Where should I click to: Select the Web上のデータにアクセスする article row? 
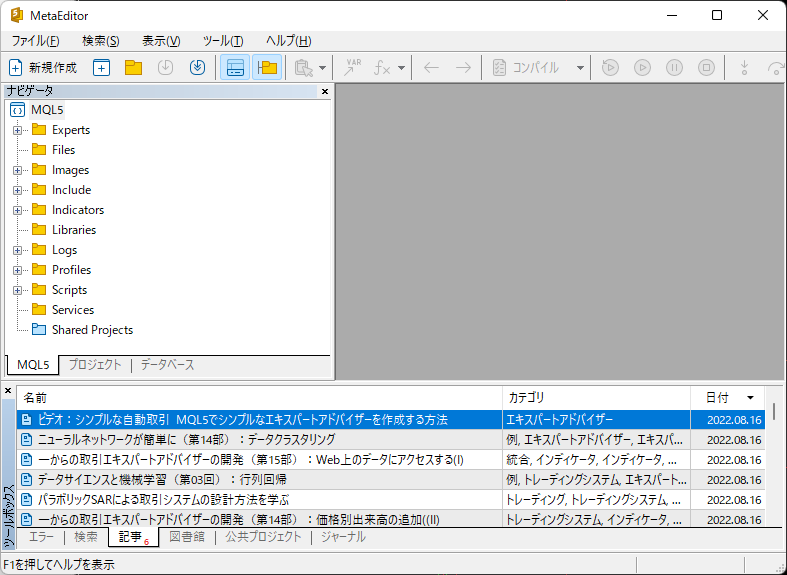391,460
